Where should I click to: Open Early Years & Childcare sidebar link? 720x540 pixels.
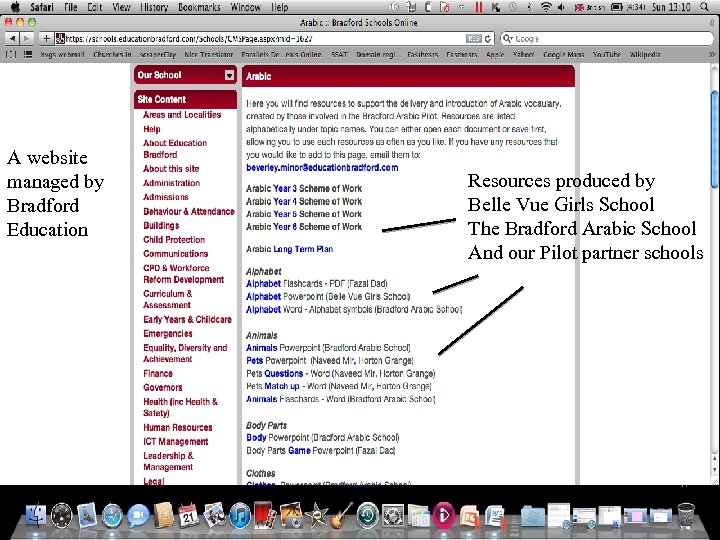(x=187, y=320)
